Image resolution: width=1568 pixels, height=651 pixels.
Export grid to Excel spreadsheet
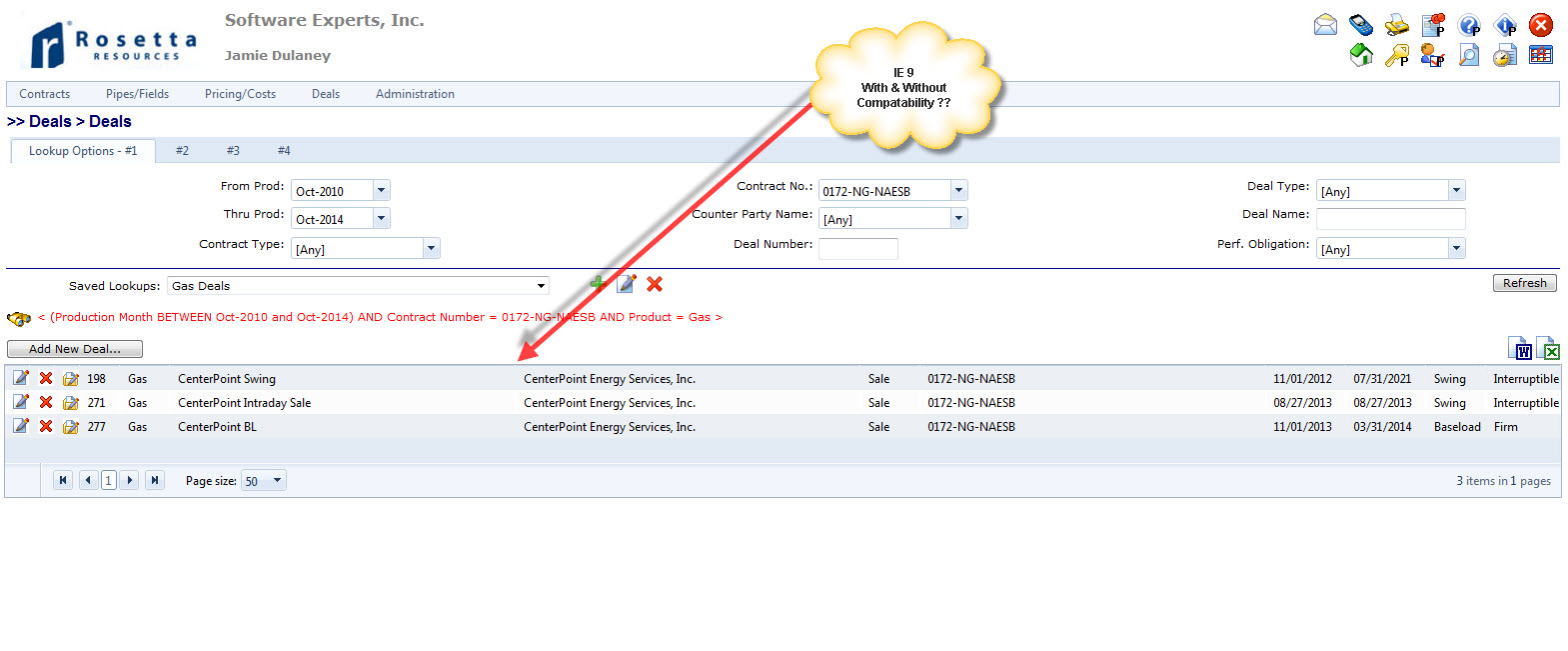tap(1548, 348)
